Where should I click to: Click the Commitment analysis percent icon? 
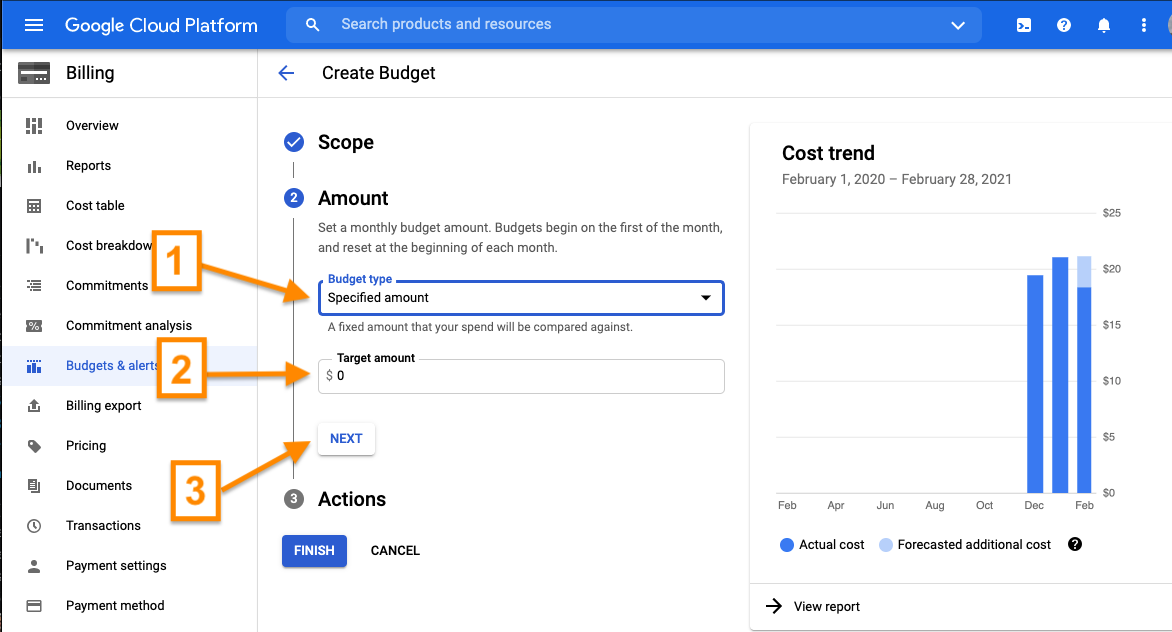coord(34,326)
